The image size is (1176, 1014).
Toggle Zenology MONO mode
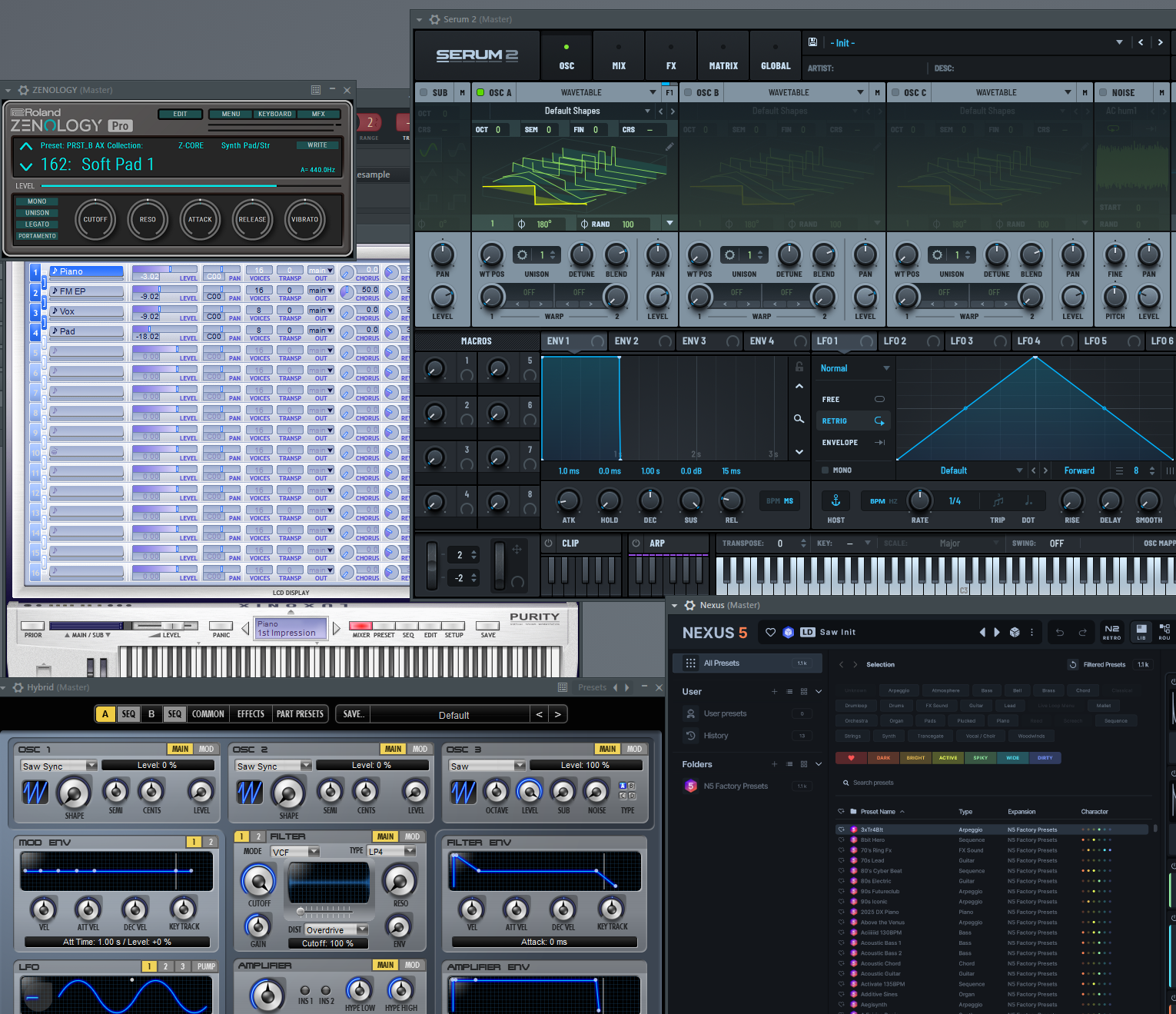pyautogui.click(x=37, y=201)
